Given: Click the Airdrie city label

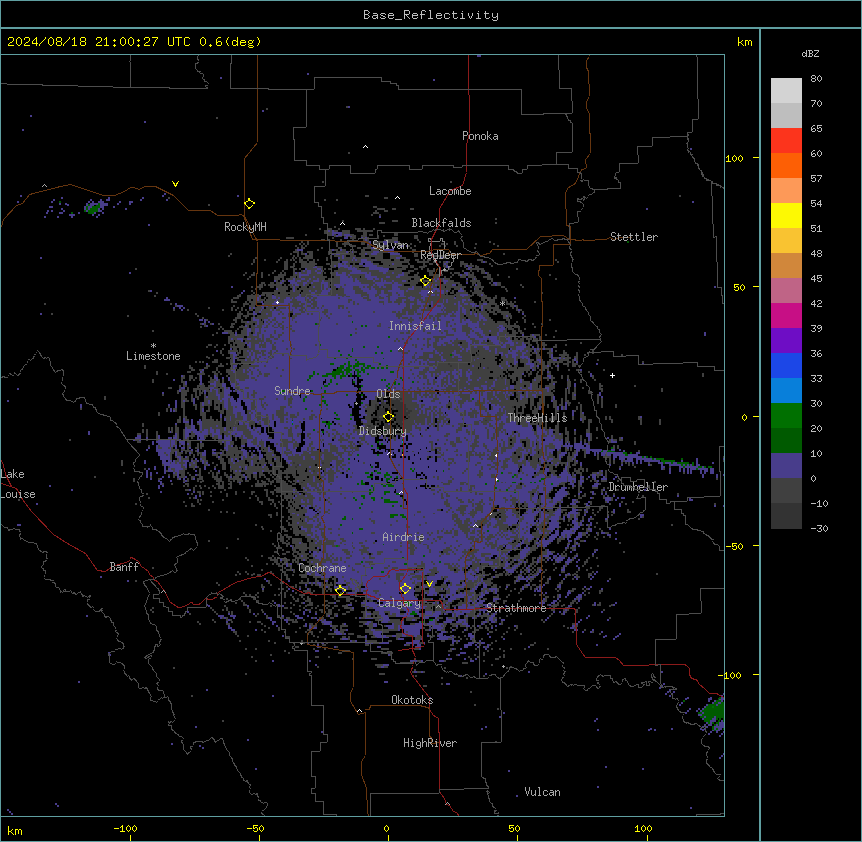Looking at the screenshot, I should pyautogui.click(x=403, y=537).
